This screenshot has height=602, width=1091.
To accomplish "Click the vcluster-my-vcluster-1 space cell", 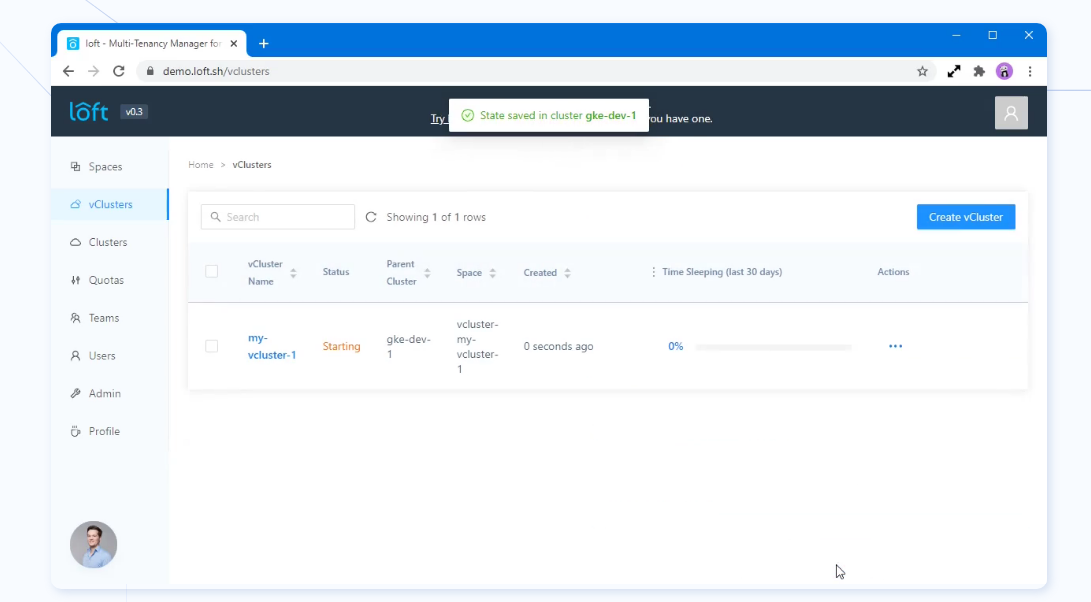I will click(477, 347).
